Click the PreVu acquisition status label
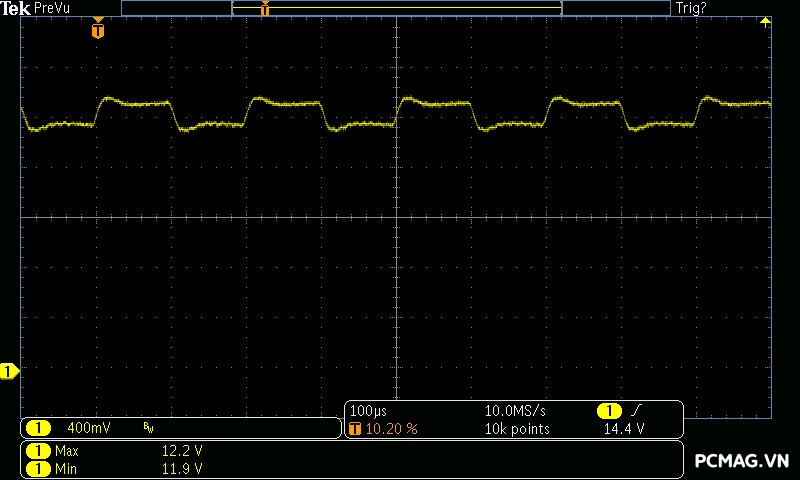This screenshot has width=800, height=480. point(52,8)
